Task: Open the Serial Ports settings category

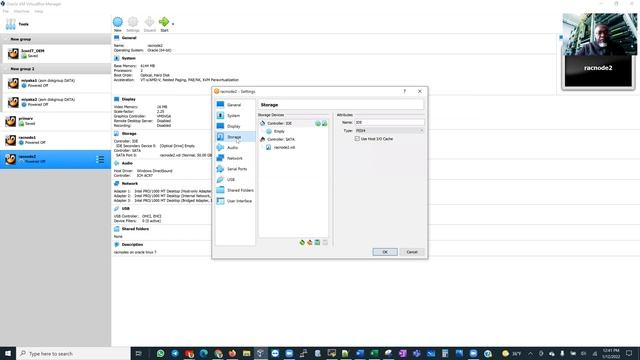Action: pos(235,169)
